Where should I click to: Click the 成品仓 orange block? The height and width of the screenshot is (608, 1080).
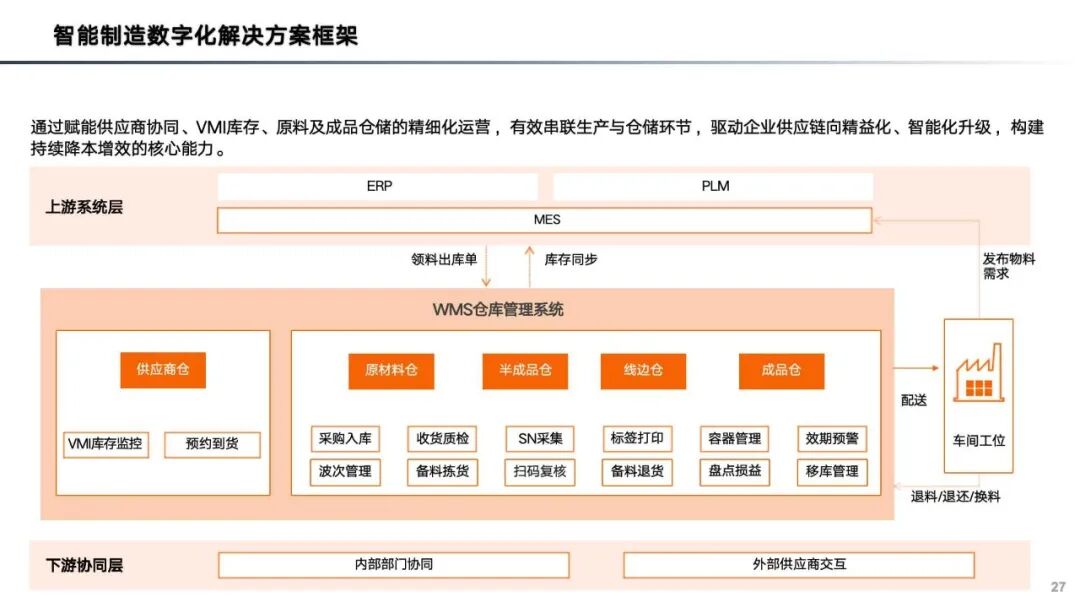coord(781,370)
